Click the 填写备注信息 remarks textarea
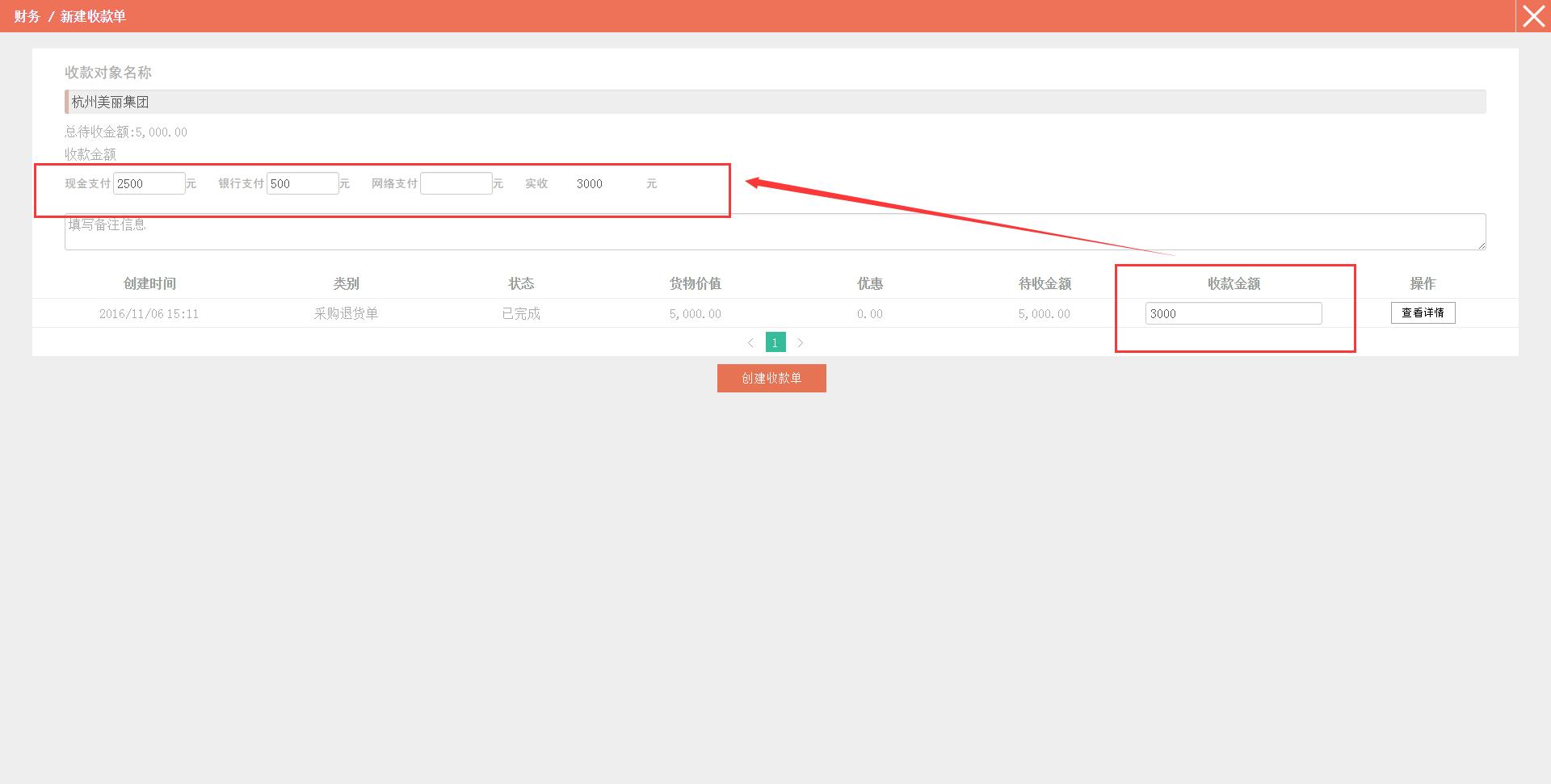This screenshot has width=1551, height=784. click(774, 232)
